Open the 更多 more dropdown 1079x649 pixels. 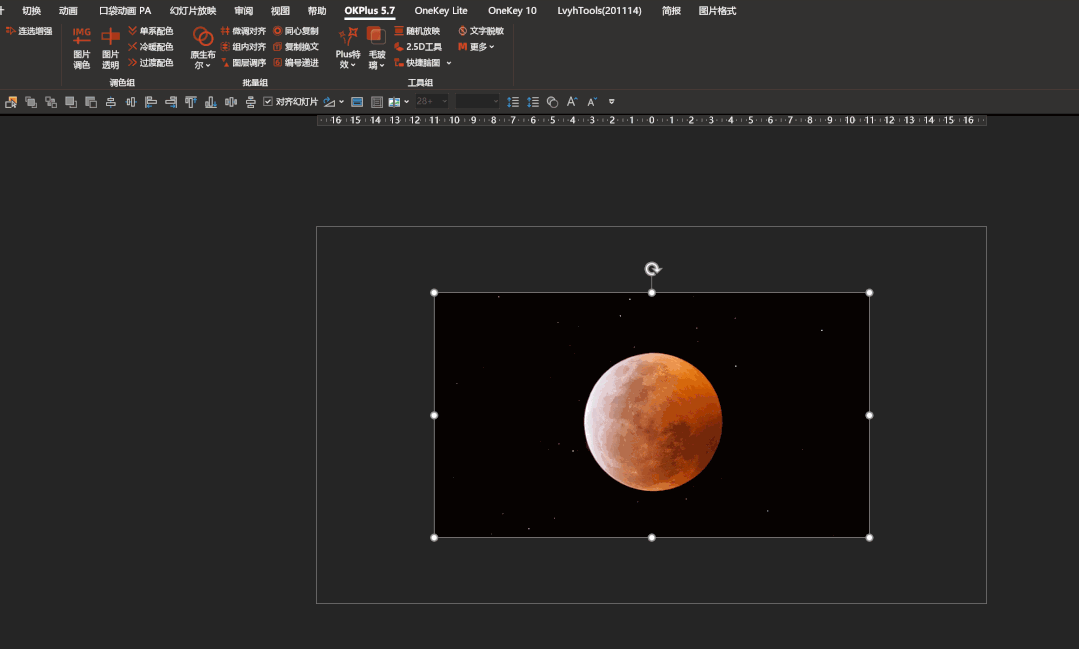(x=476, y=47)
